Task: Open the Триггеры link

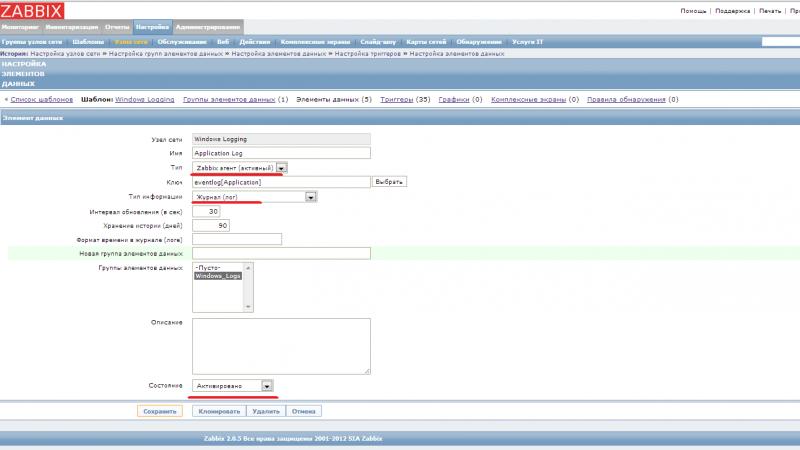Action: click(x=397, y=100)
